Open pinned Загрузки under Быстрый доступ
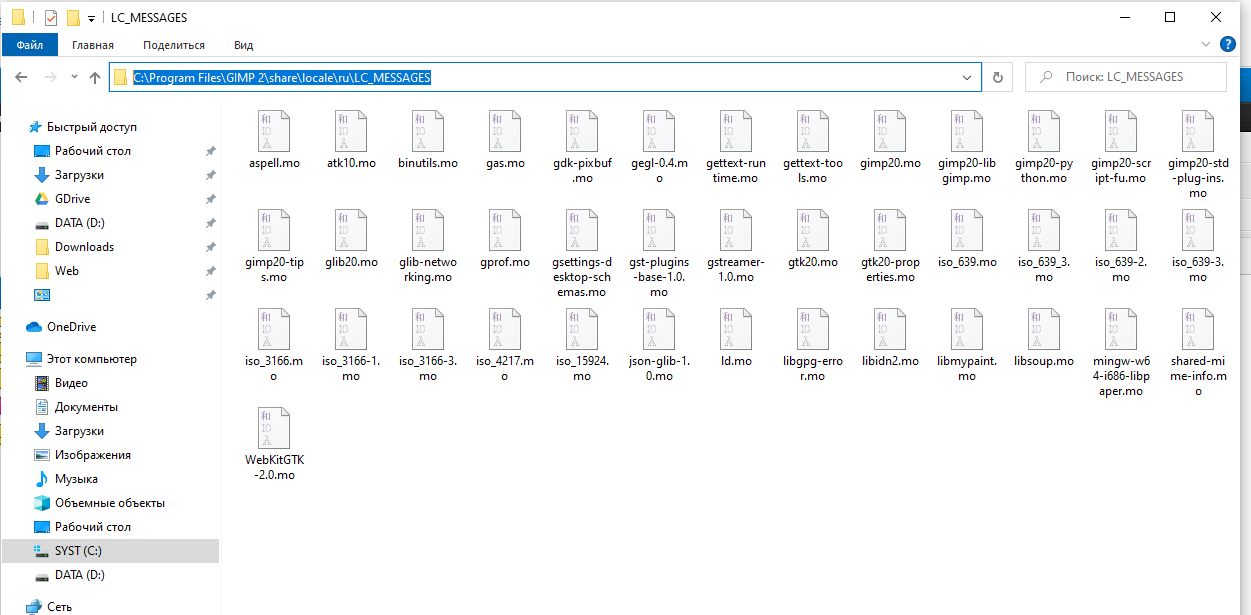Image resolution: width=1251 pixels, height=615 pixels. [x=79, y=175]
